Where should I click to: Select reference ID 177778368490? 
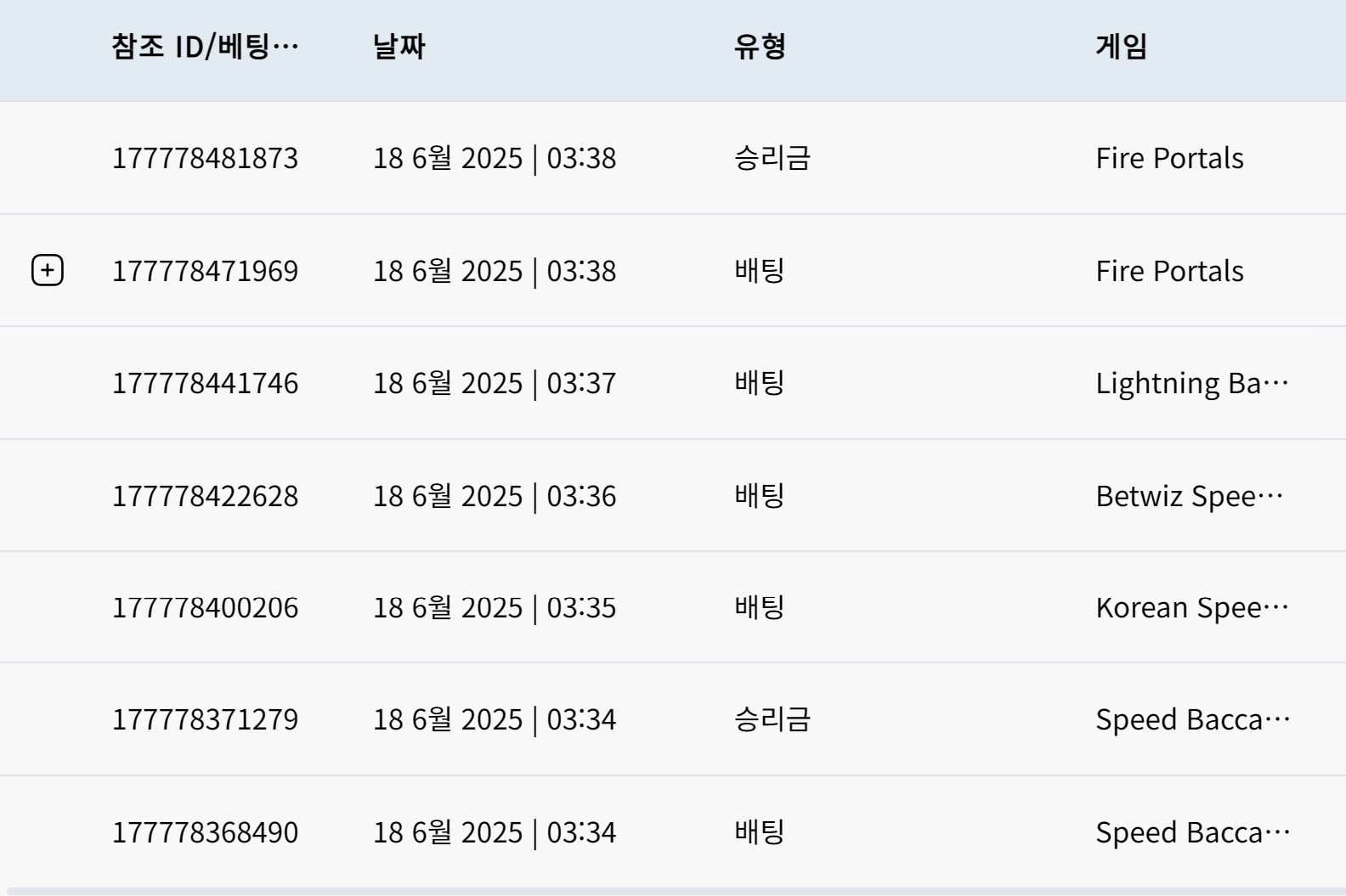click(205, 832)
